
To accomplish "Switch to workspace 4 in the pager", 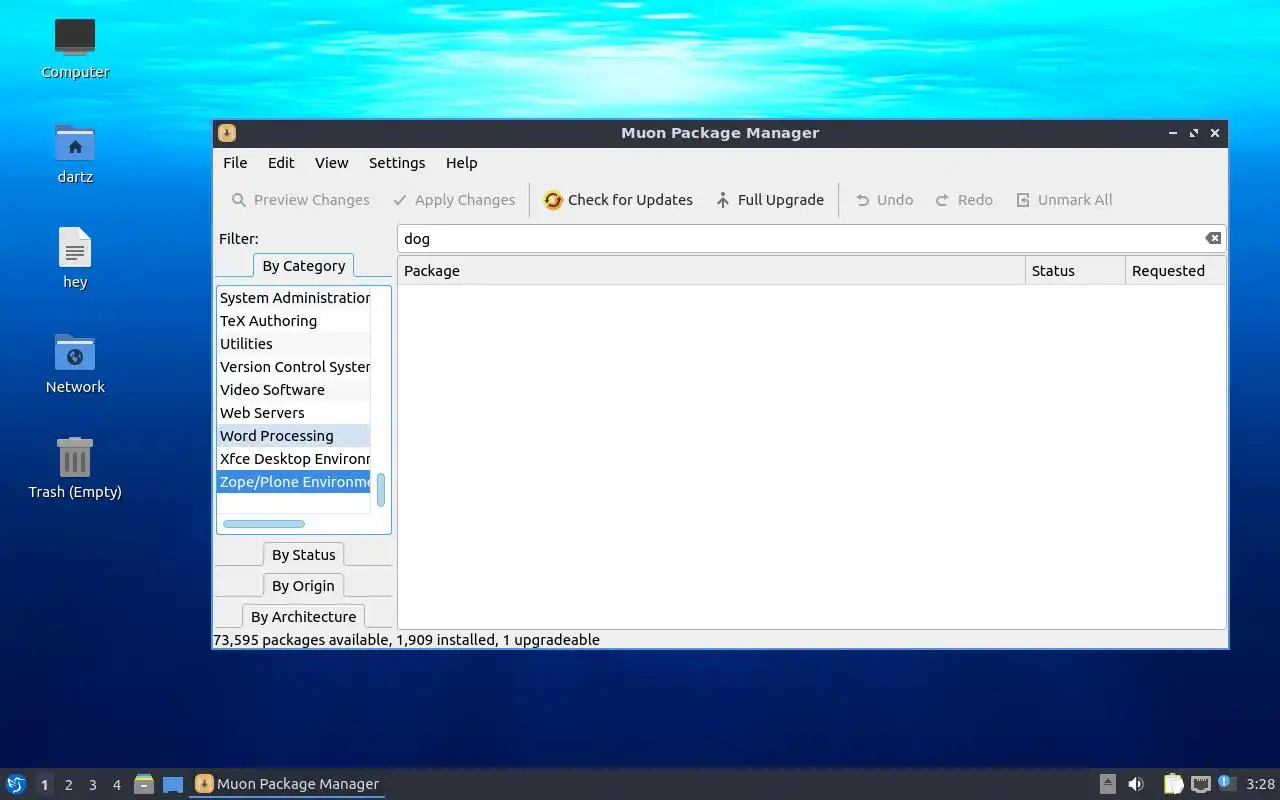I will pos(117,785).
